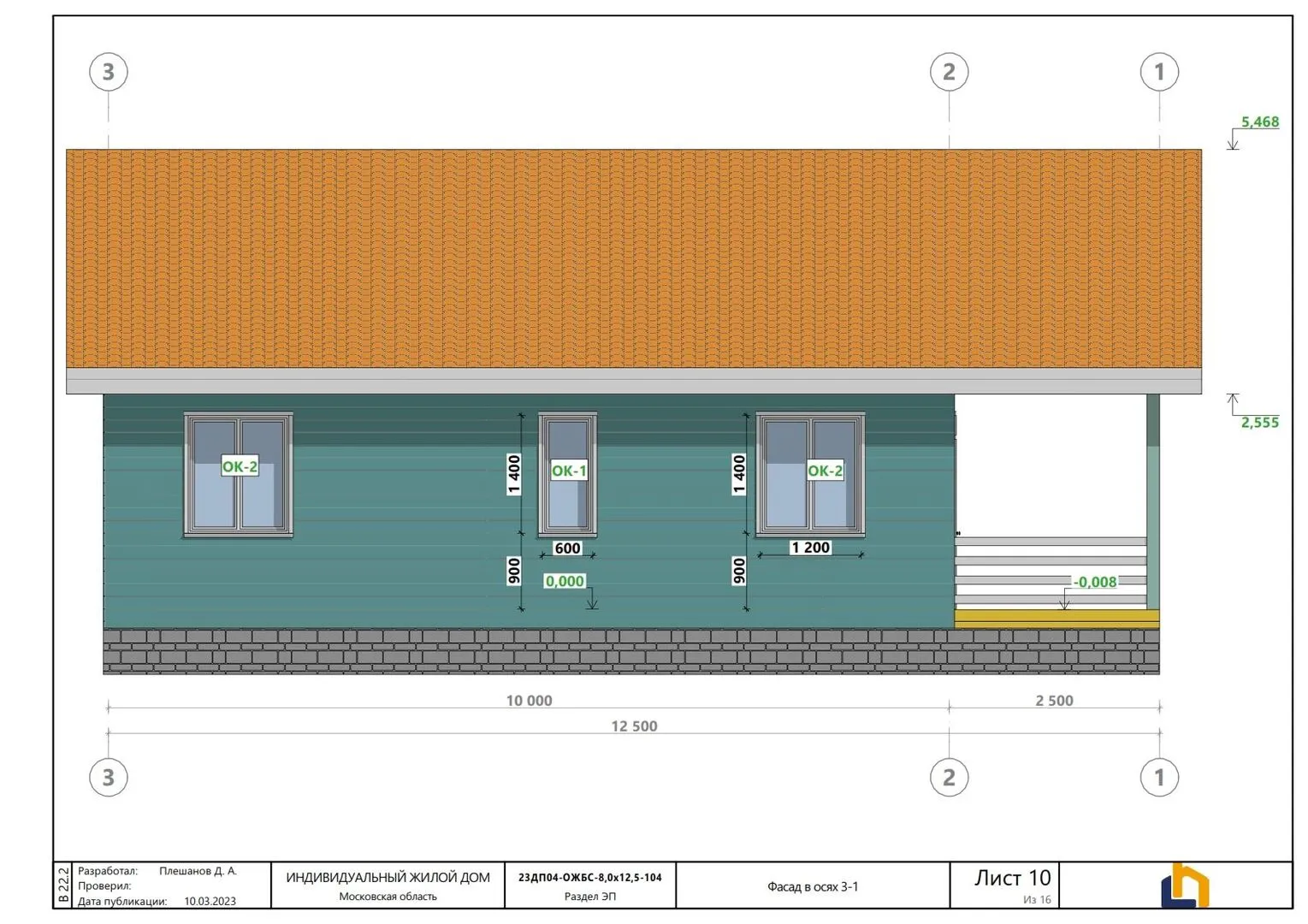This screenshot has width=1308, height=924.
Task: Click the -0,008 porch level mark
Action: point(1095,582)
